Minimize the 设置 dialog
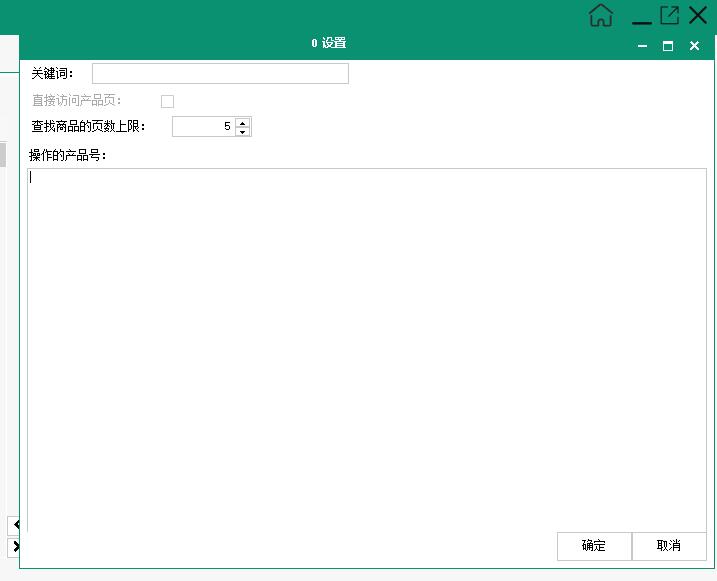 (x=642, y=46)
